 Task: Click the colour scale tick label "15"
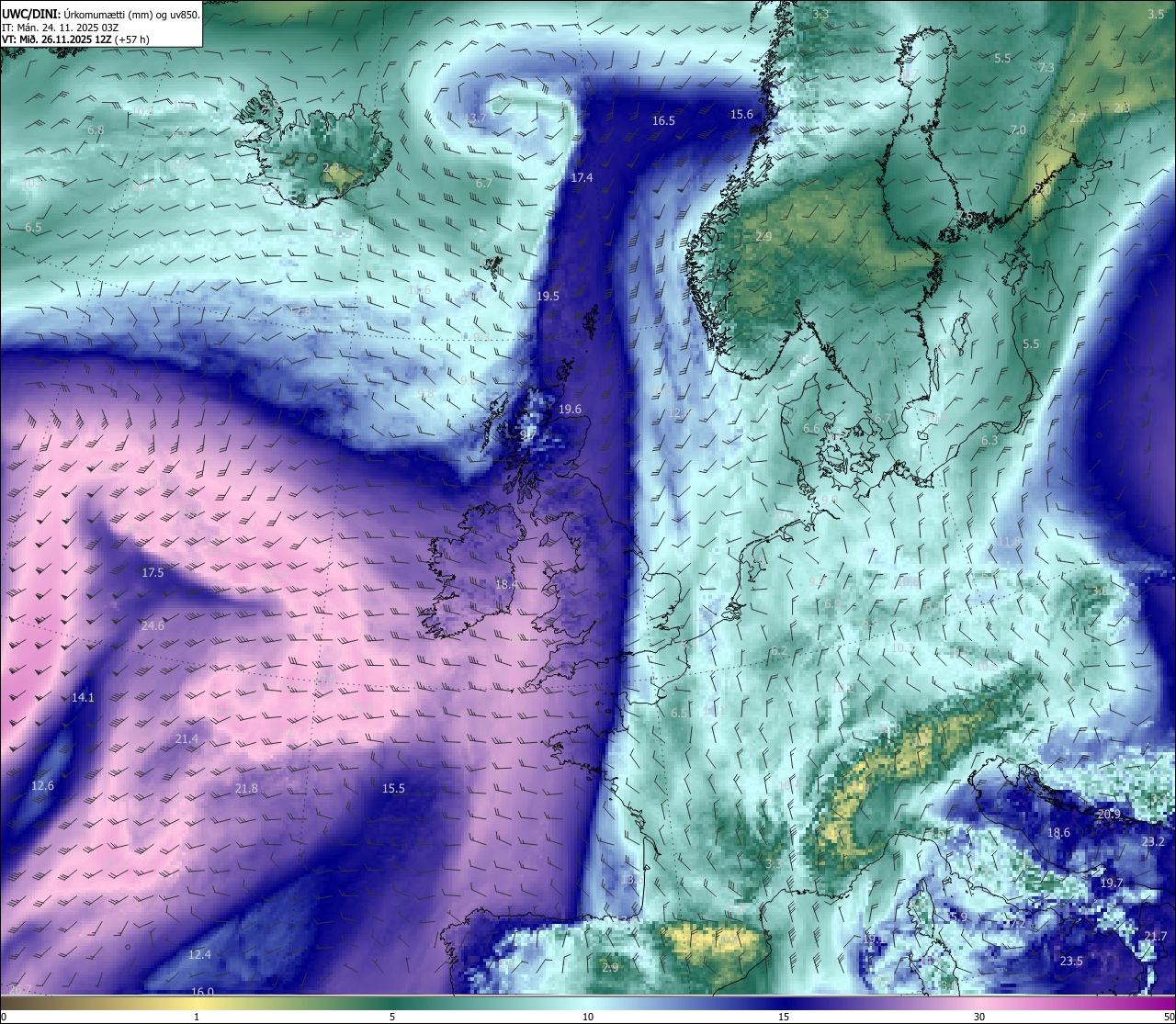click(784, 1017)
